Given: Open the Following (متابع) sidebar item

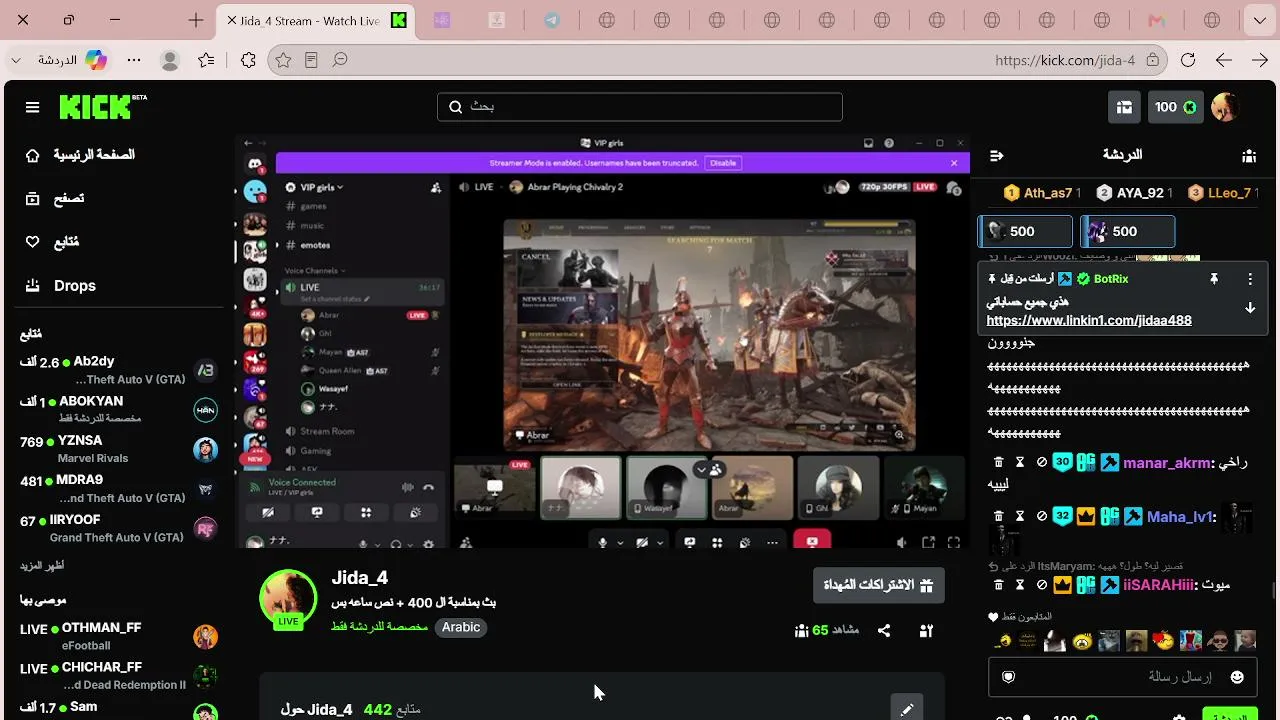Looking at the screenshot, I should (52, 242).
